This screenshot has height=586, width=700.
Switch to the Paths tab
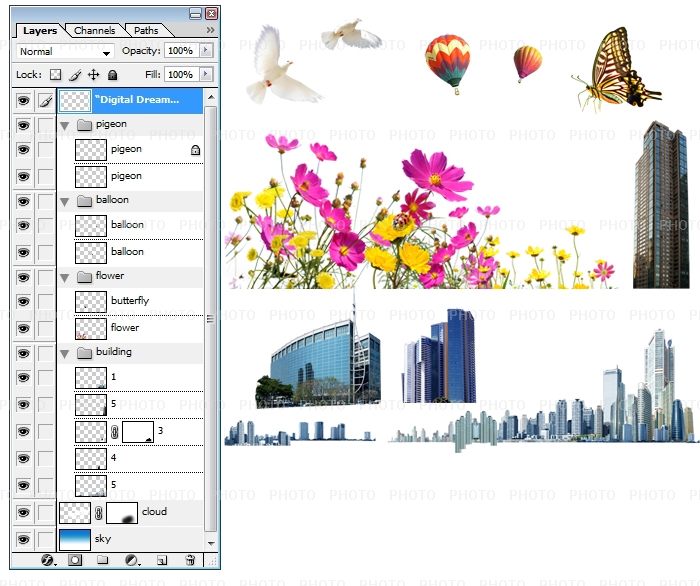146,31
